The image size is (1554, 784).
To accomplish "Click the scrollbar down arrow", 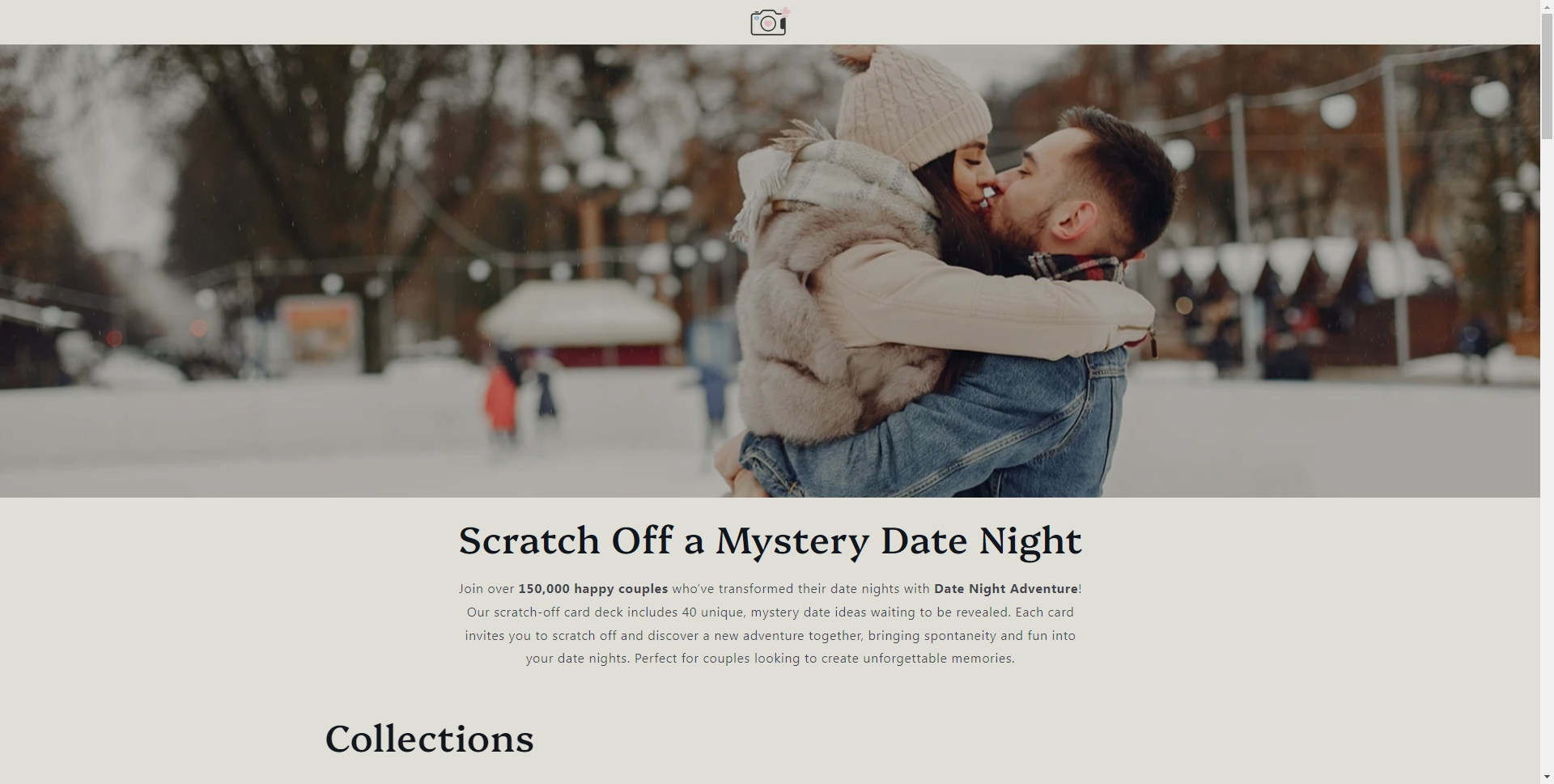I will [x=1547, y=778].
